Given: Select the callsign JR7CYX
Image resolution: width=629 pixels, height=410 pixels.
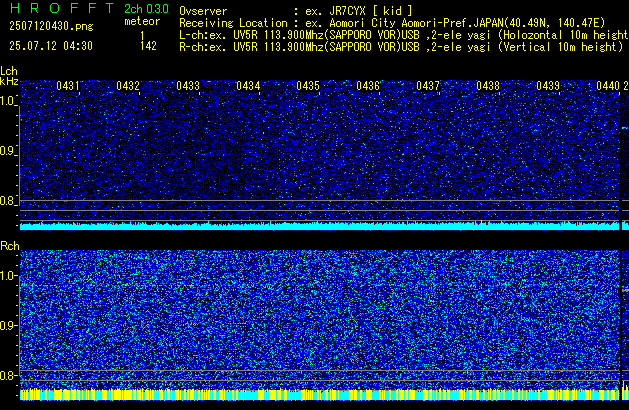Looking at the screenshot, I should [347, 11].
